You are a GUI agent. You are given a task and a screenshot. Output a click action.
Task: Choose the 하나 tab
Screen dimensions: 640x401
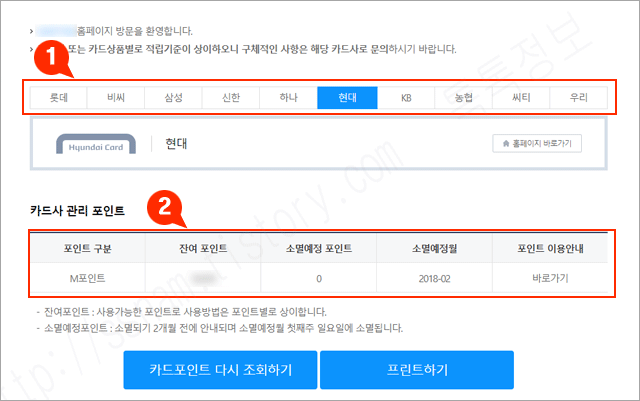click(x=289, y=98)
